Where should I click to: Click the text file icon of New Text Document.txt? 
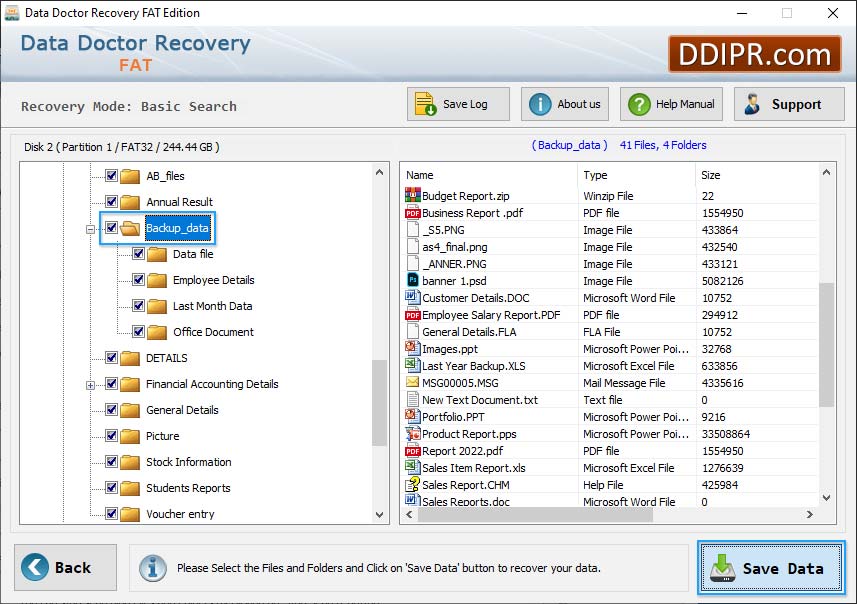click(x=413, y=400)
